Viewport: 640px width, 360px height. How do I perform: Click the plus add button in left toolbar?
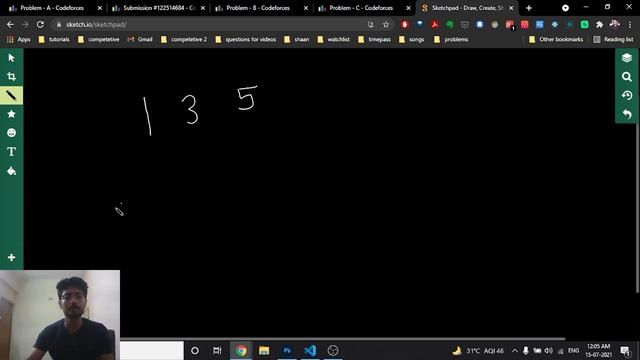(11, 258)
